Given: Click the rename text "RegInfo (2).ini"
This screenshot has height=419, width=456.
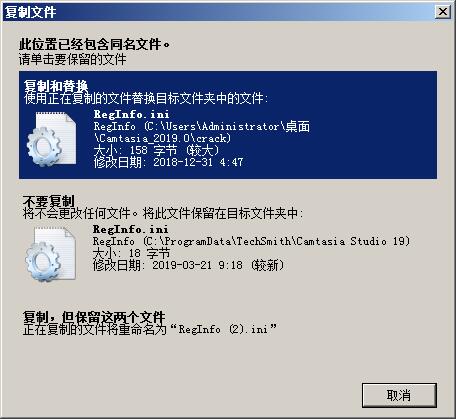Looking at the screenshot, I should click(223, 329).
